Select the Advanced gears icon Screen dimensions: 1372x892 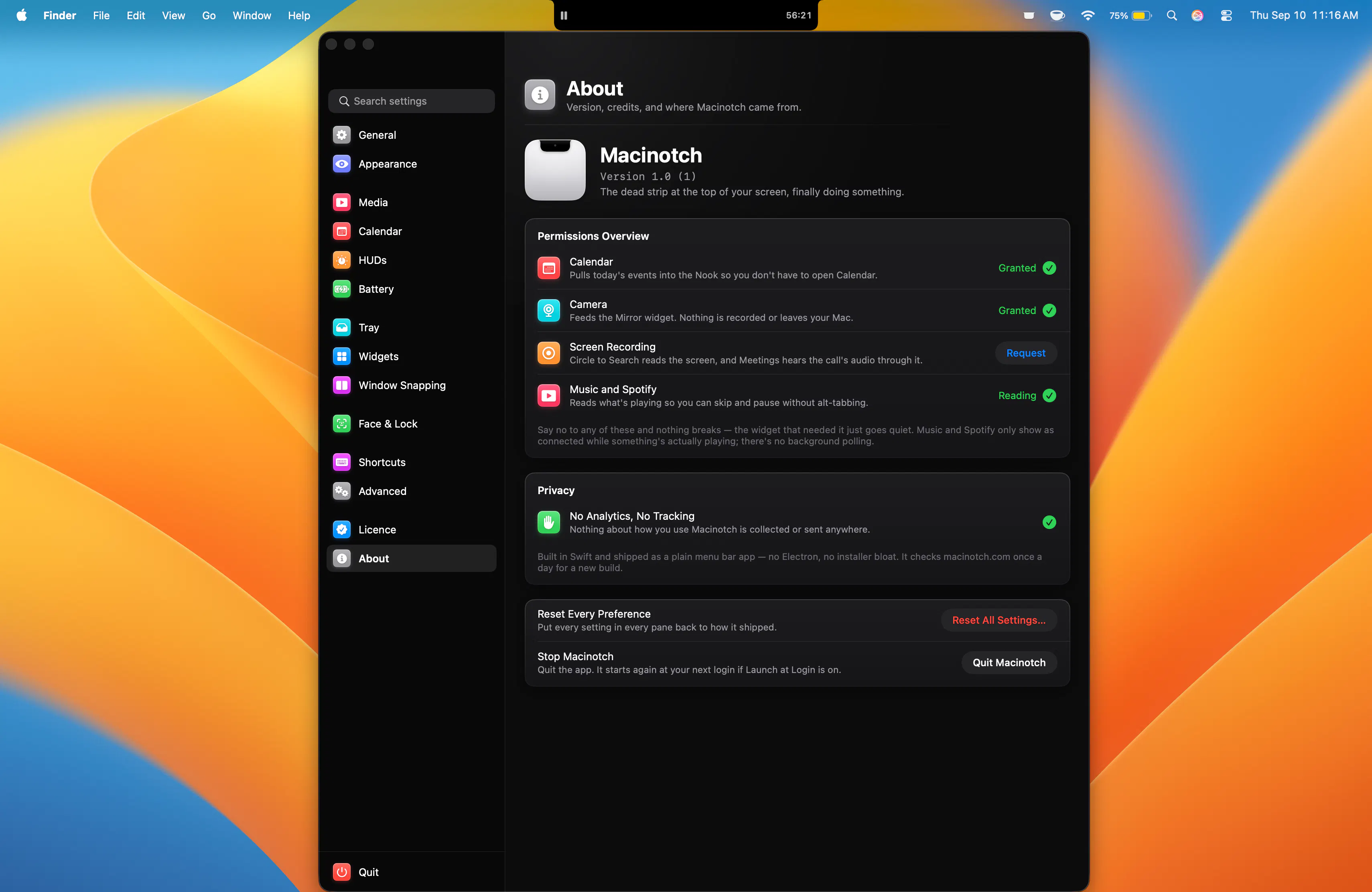pyautogui.click(x=342, y=491)
